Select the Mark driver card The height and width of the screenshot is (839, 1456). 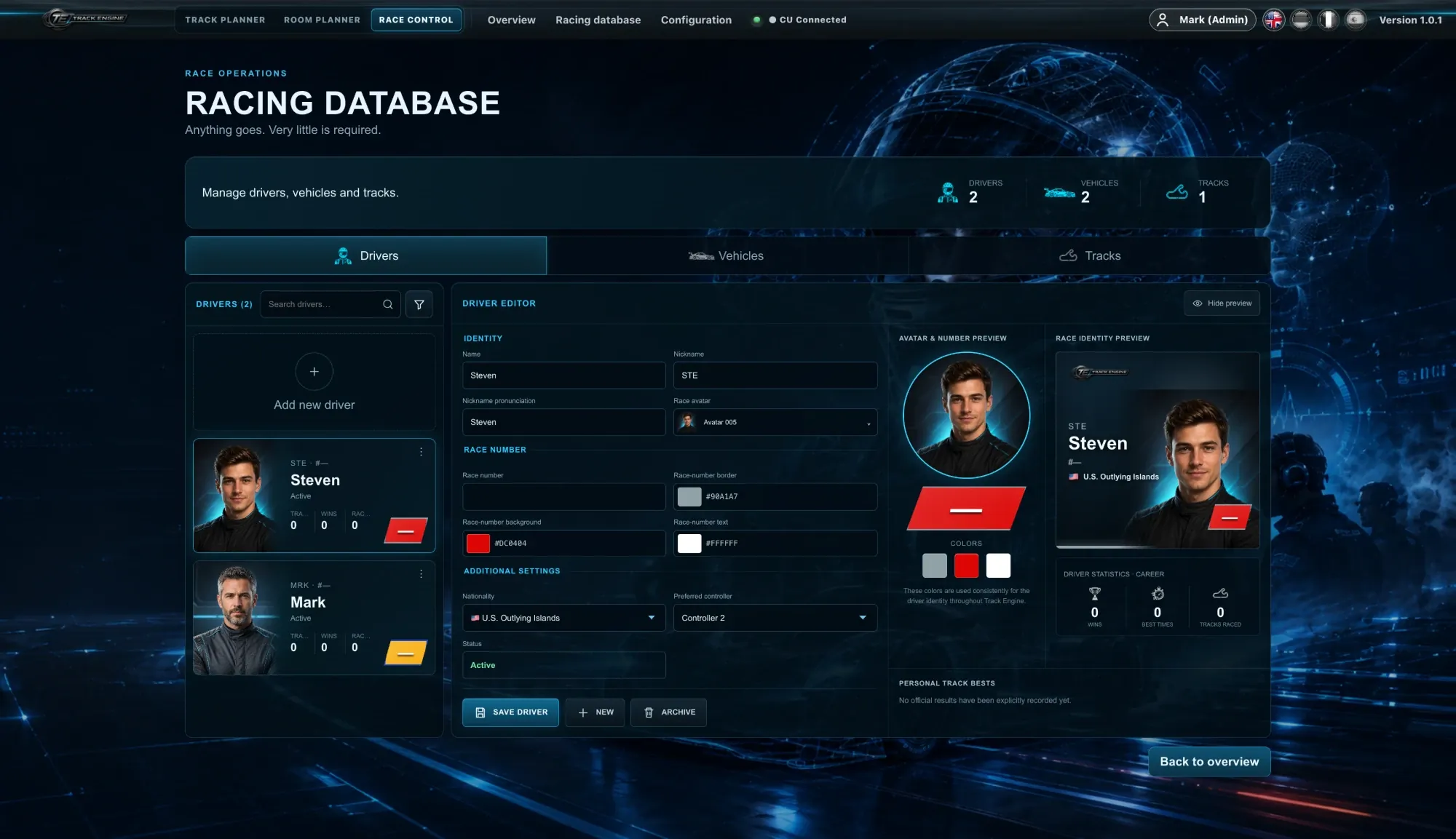click(x=314, y=618)
